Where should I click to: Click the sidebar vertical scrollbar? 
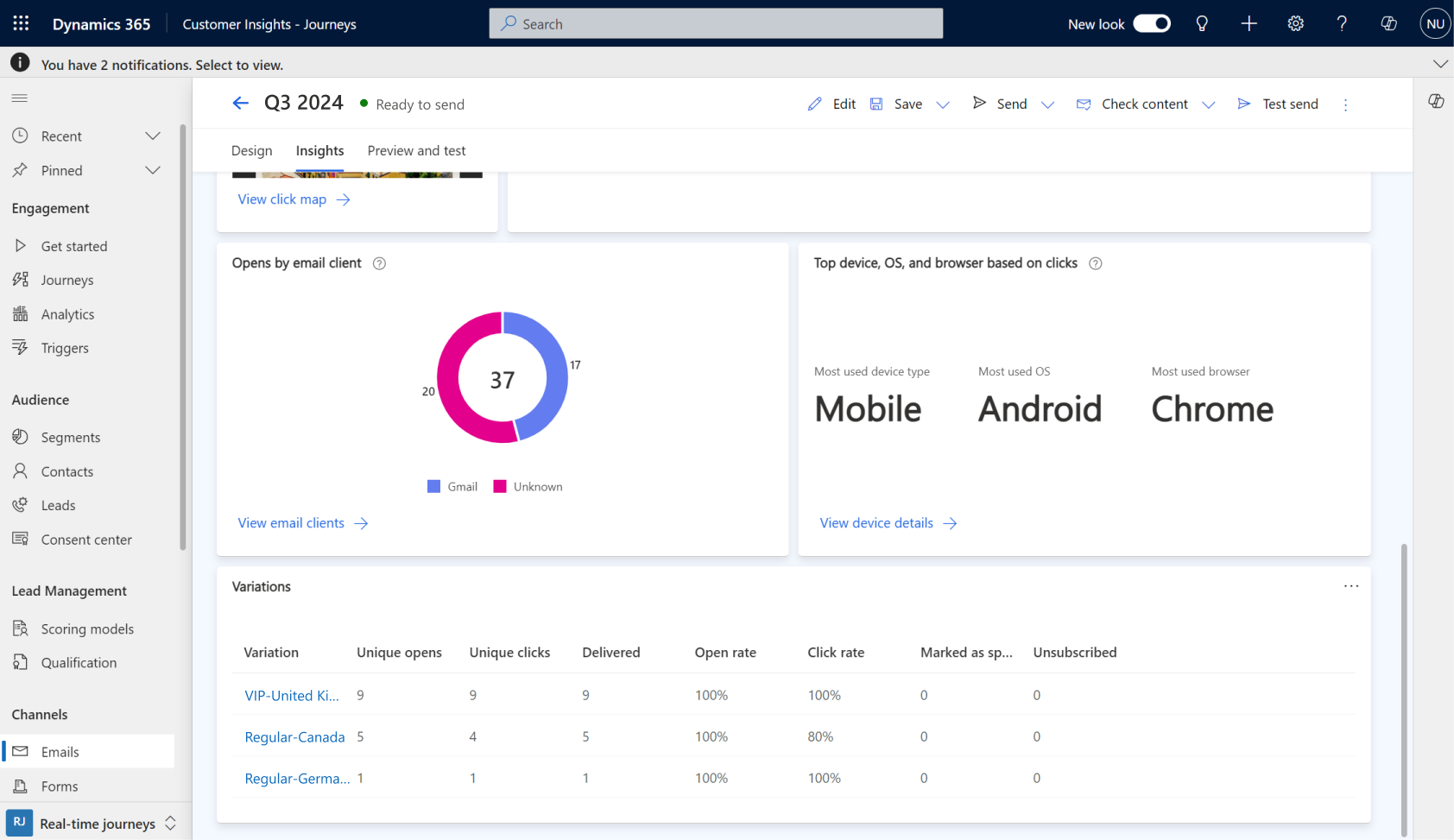pyautogui.click(x=183, y=337)
